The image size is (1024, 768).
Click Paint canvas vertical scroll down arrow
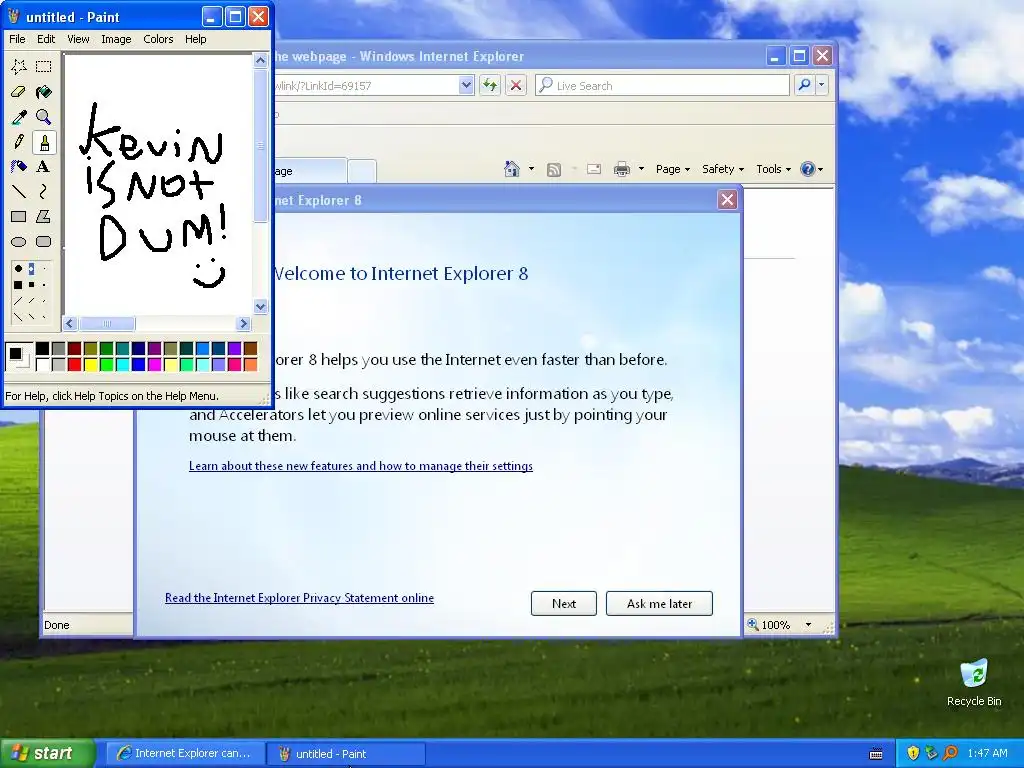pos(260,306)
